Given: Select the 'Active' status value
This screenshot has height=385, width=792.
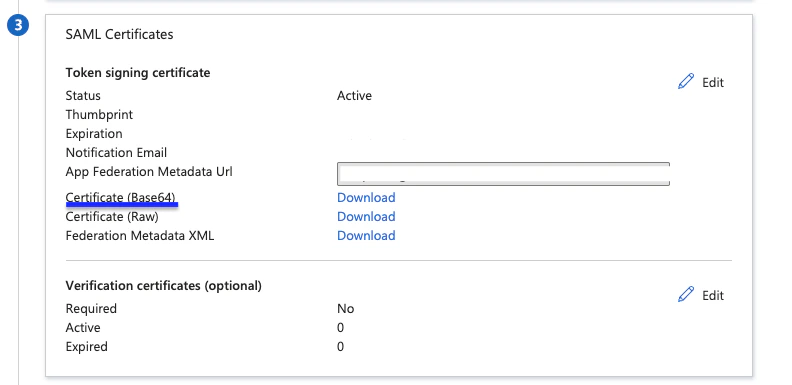Looking at the screenshot, I should 355,95.
